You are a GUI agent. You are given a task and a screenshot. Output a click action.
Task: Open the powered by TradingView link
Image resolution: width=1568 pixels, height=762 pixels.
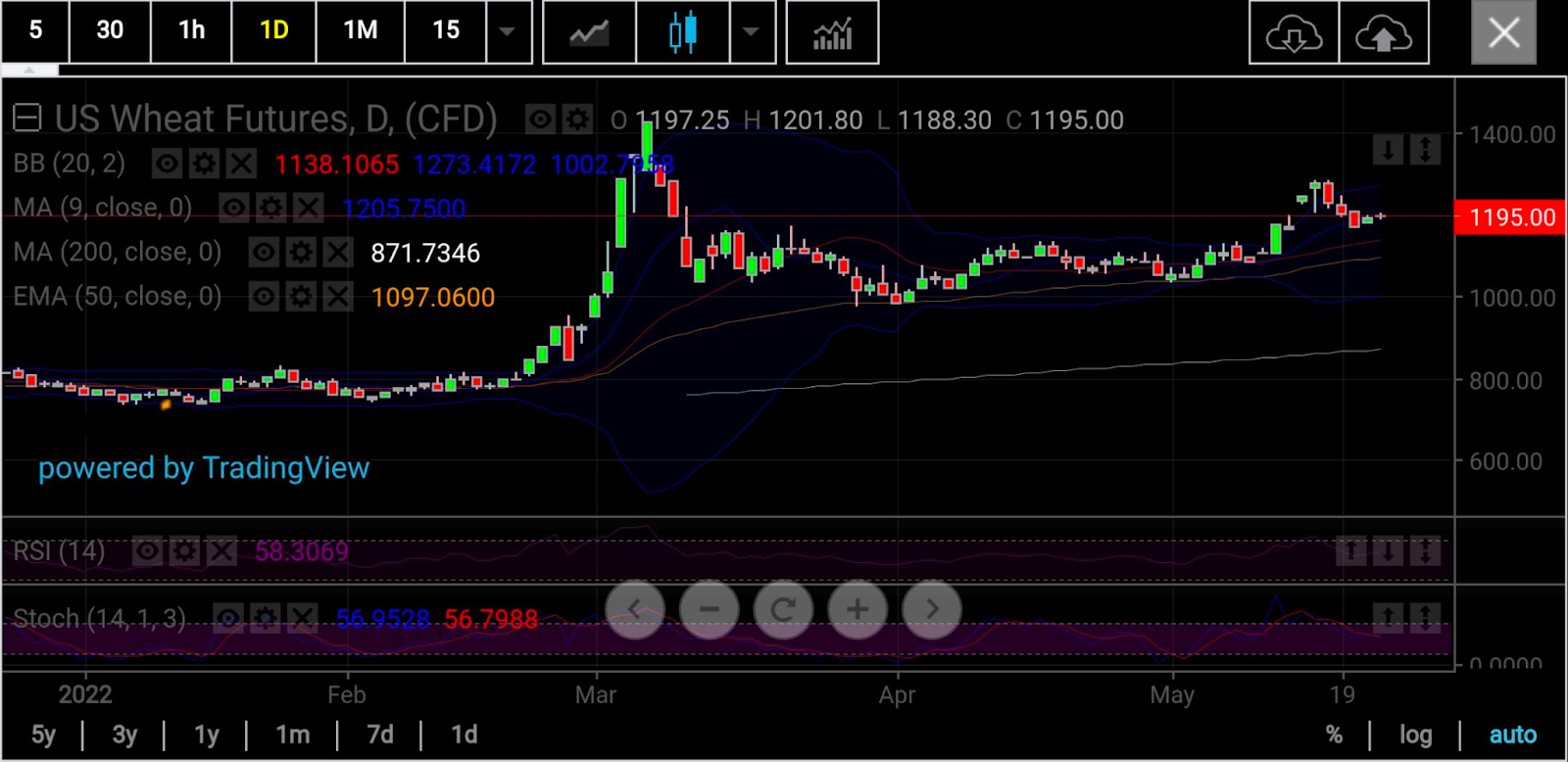[x=204, y=468]
